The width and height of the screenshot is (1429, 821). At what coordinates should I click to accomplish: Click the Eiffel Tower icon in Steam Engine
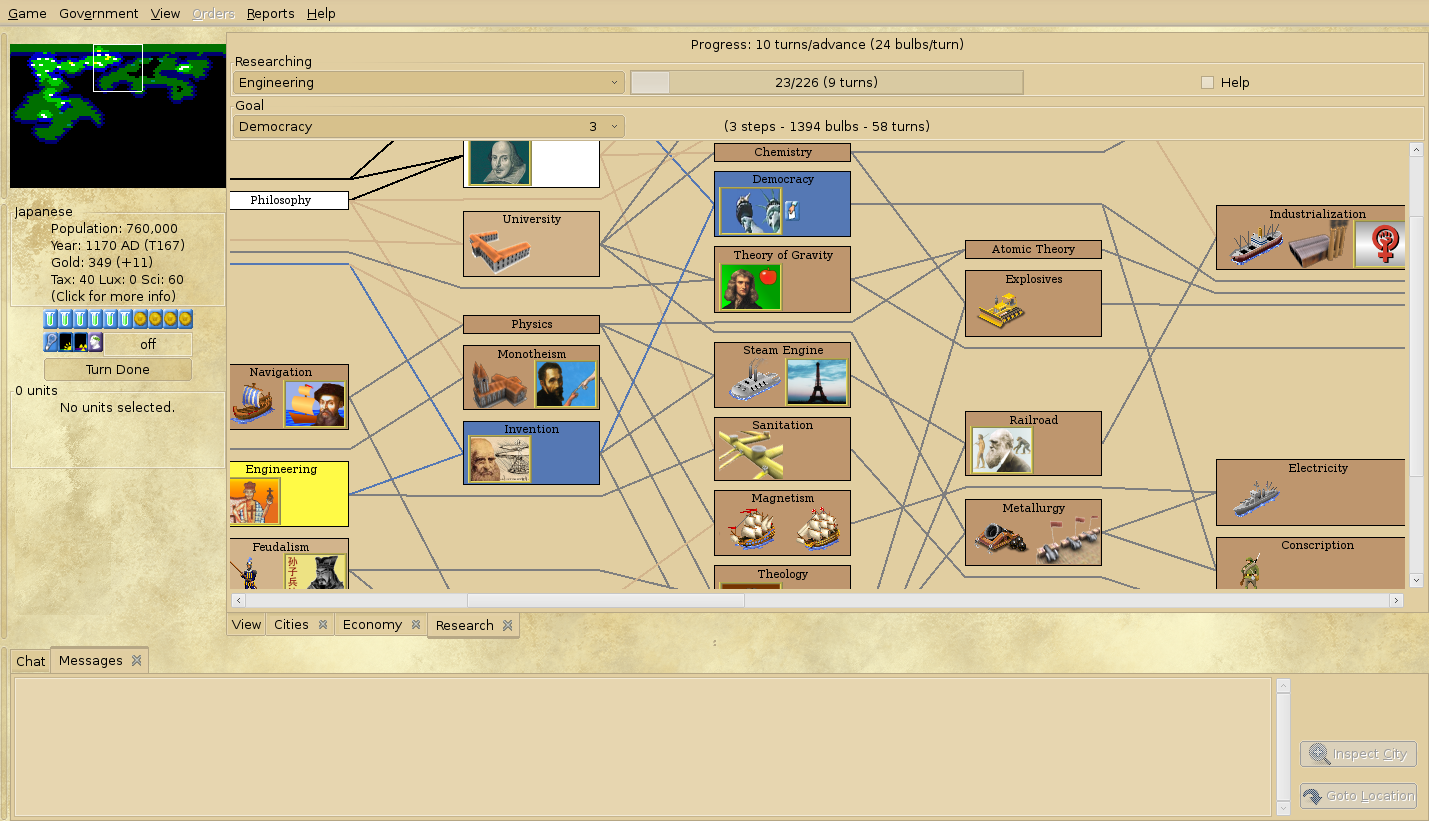tap(816, 382)
